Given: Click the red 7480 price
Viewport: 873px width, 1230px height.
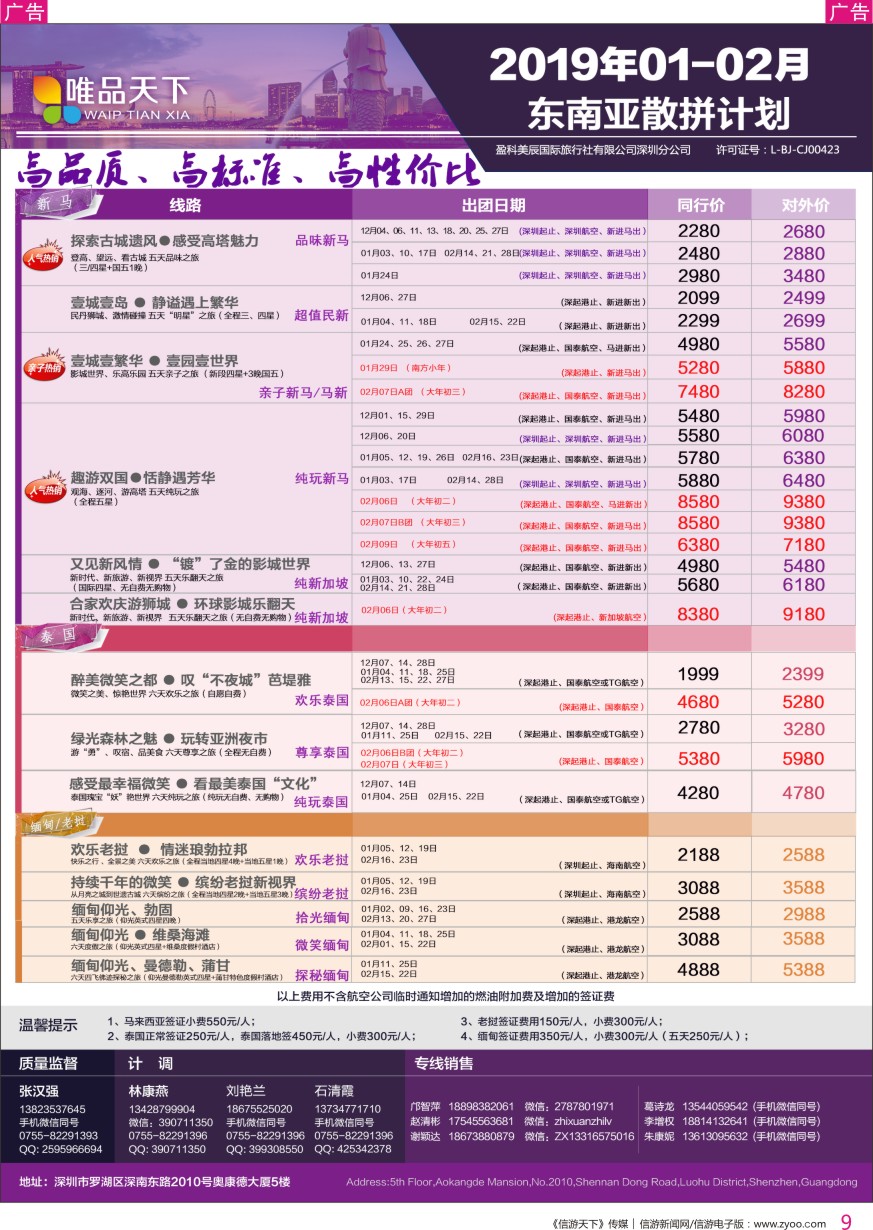Looking at the screenshot, I should pos(698,391).
